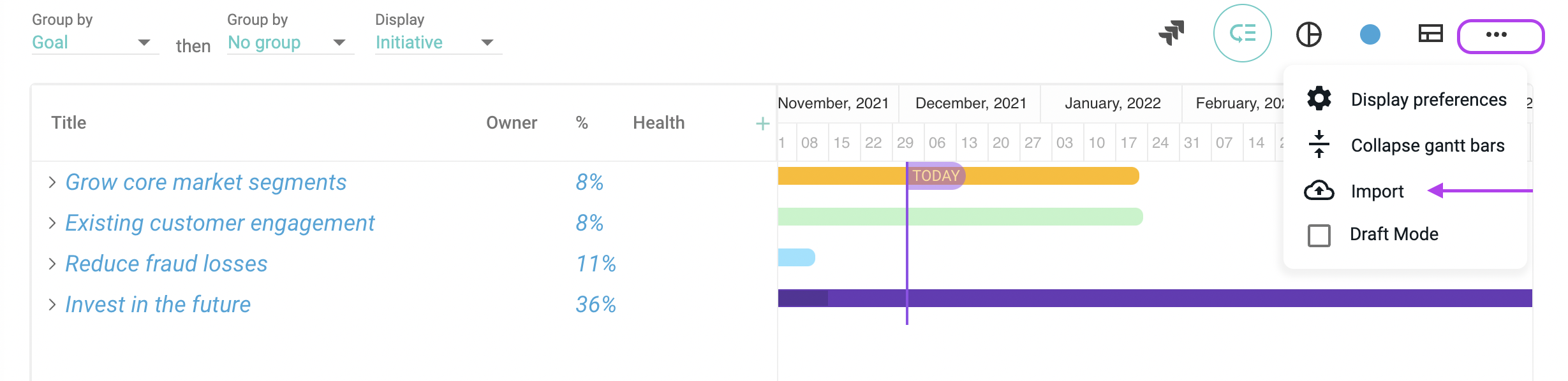Viewport: 1568px width, 381px height.
Task: Choose Import from the menu
Action: click(x=1377, y=191)
